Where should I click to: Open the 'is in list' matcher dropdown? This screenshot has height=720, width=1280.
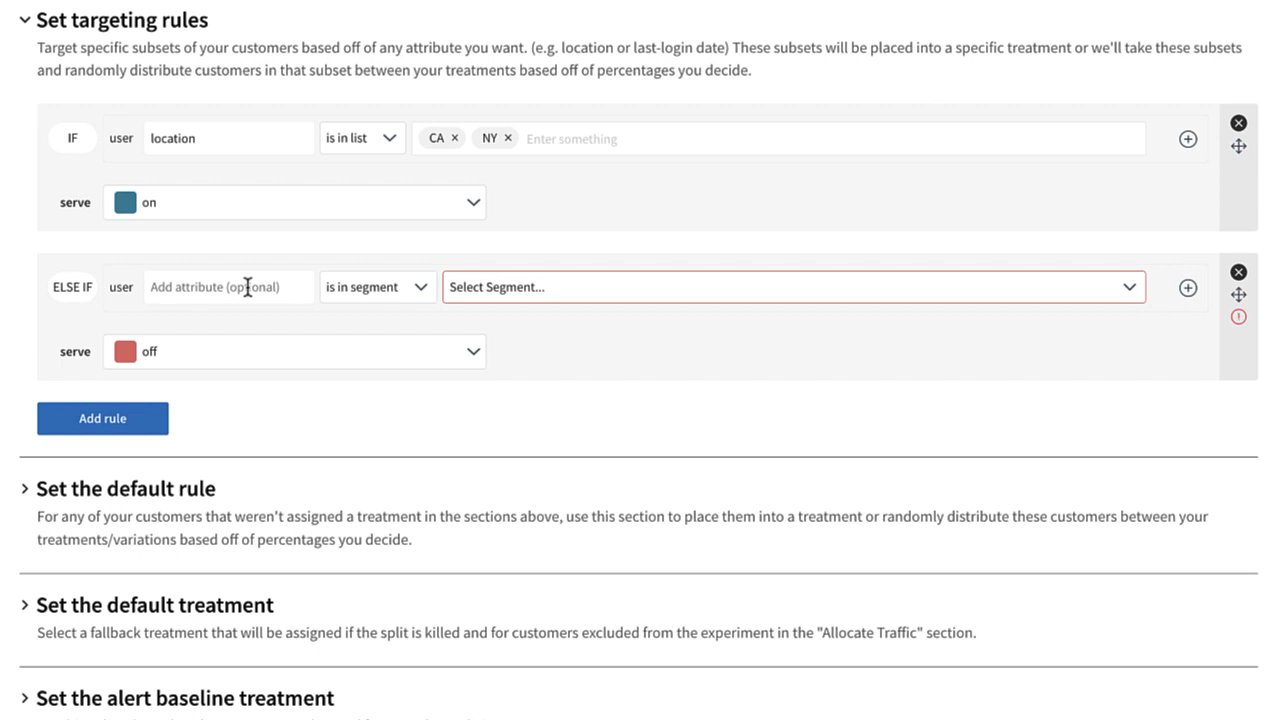[362, 138]
